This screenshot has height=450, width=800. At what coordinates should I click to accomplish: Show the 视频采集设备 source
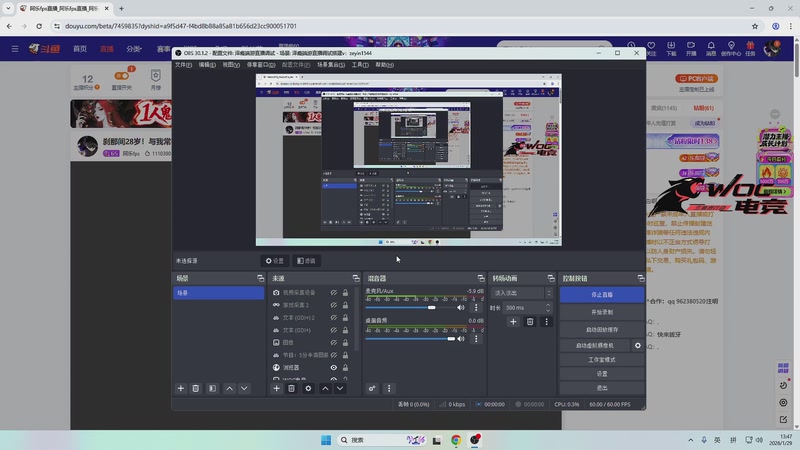[x=334, y=292]
